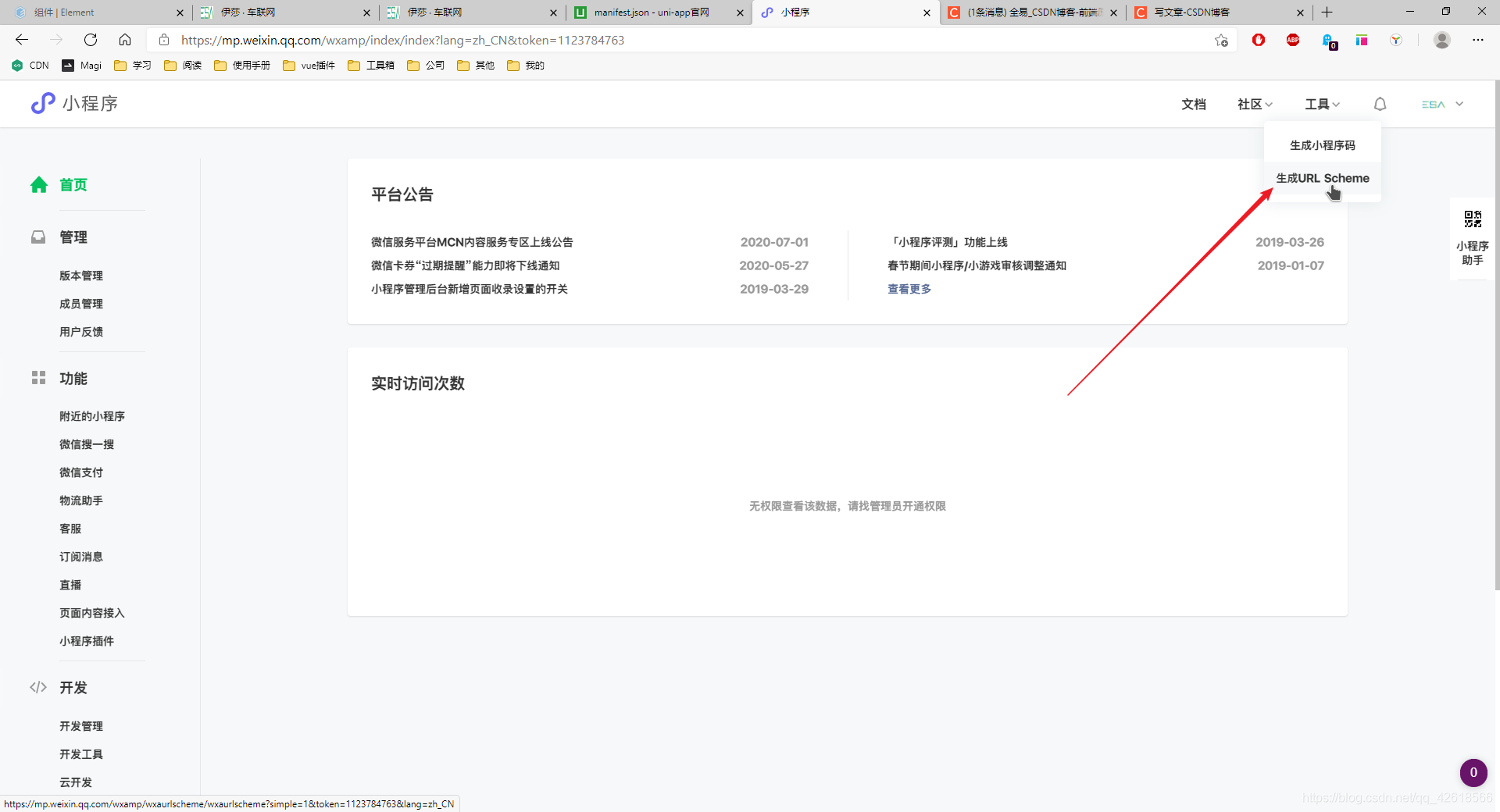
Task: Select the 首页 home icon in sidebar
Action: point(39,185)
